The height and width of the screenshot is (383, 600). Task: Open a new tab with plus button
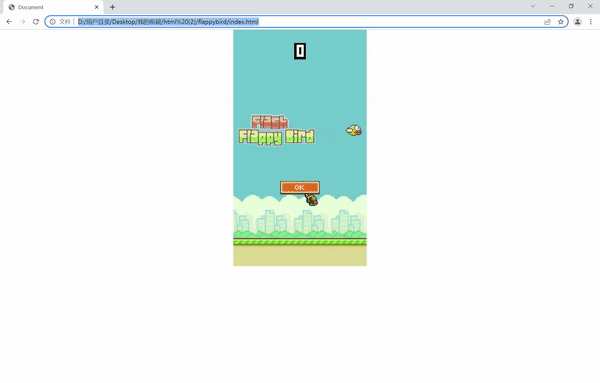coord(112,7)
